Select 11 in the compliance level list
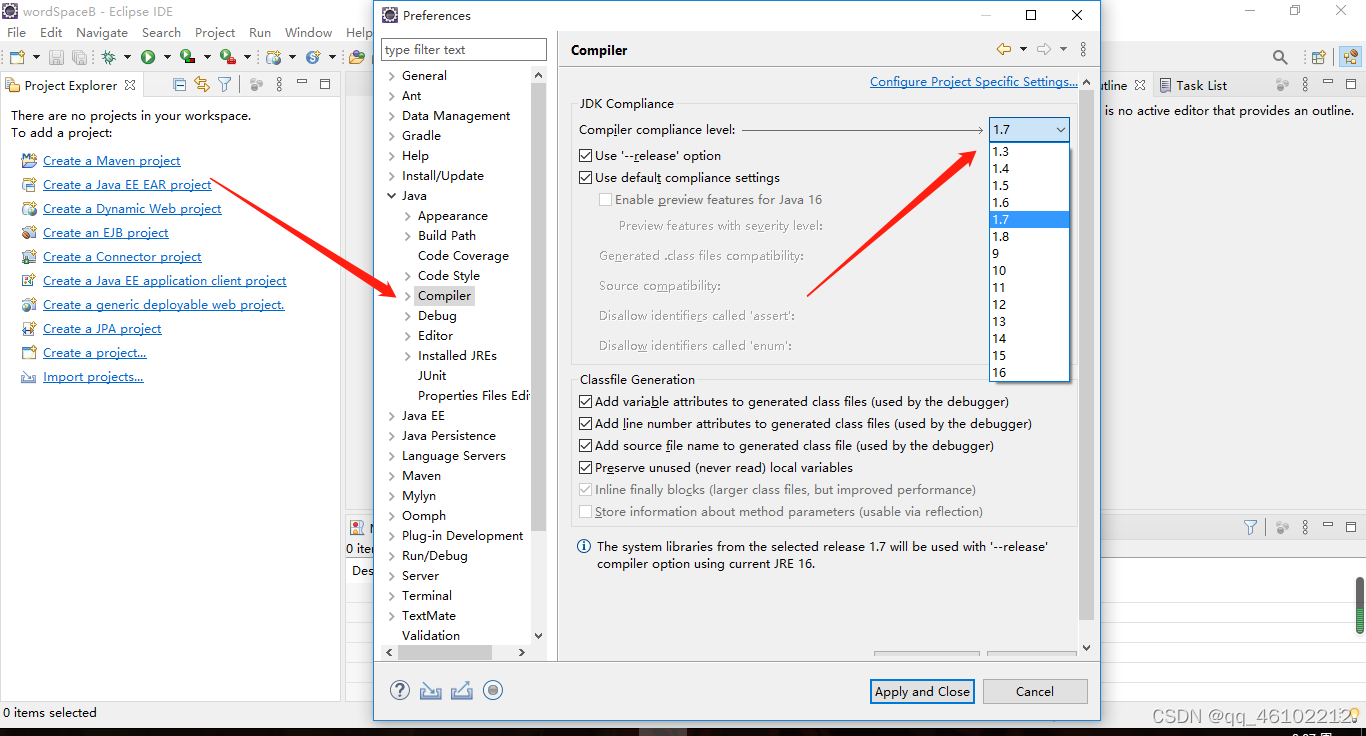 pyautogui.click(x=1029, y=288)
